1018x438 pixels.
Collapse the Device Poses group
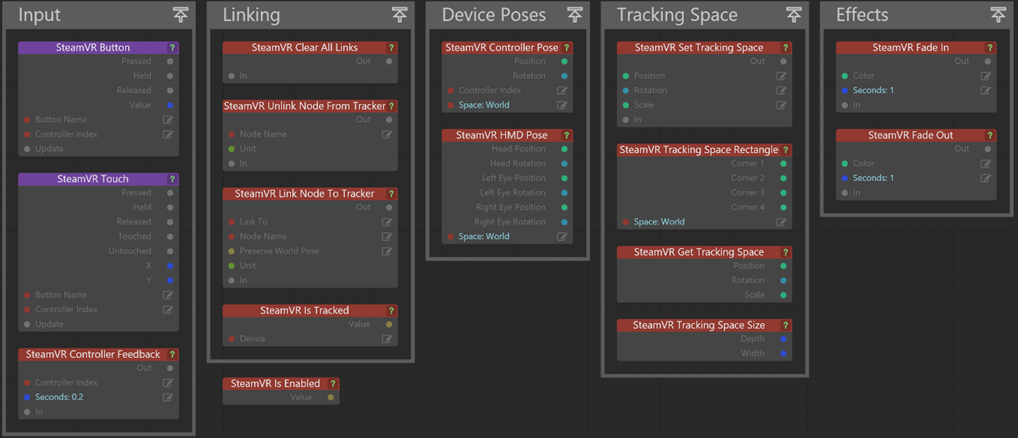pos(575,14)
